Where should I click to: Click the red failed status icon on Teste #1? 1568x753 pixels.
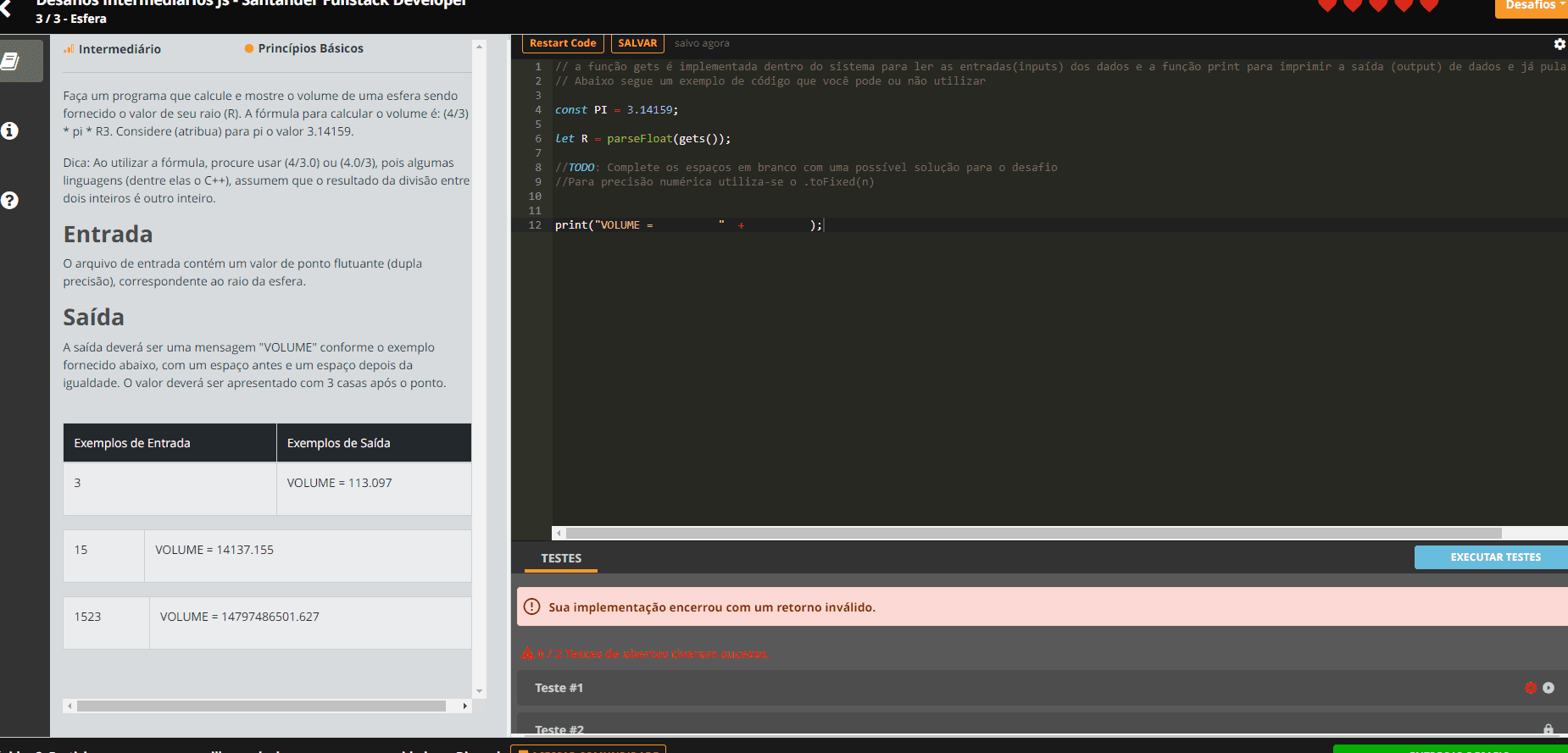pyautogui.click(x=1531, y=688)
